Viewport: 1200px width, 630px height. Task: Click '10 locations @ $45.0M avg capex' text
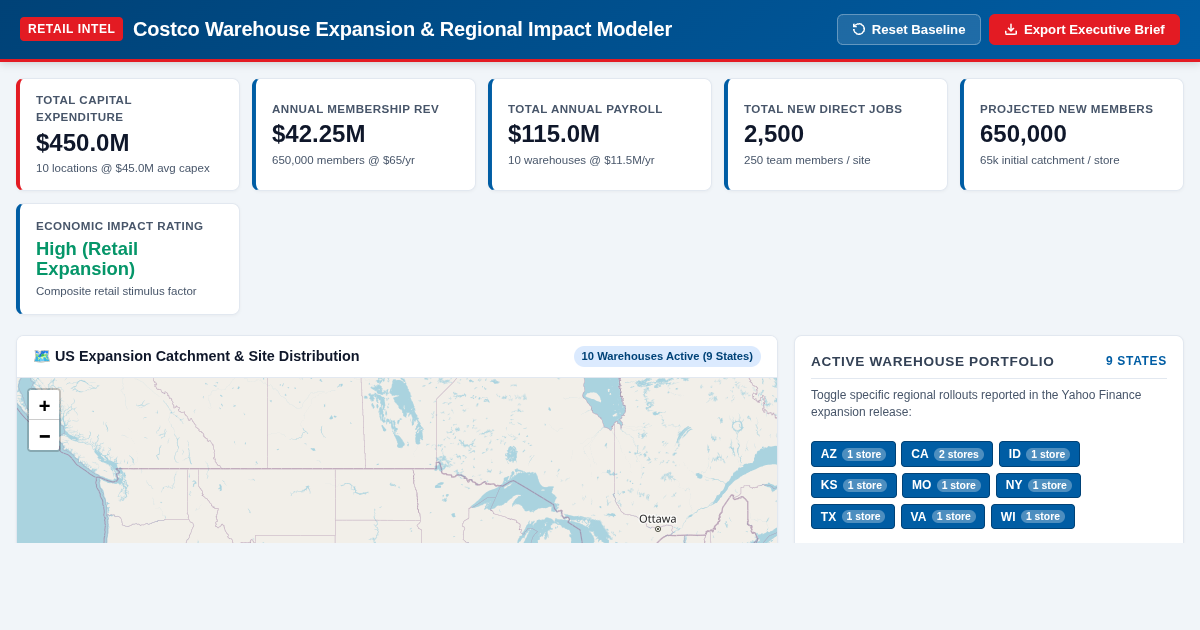[123, 168]
